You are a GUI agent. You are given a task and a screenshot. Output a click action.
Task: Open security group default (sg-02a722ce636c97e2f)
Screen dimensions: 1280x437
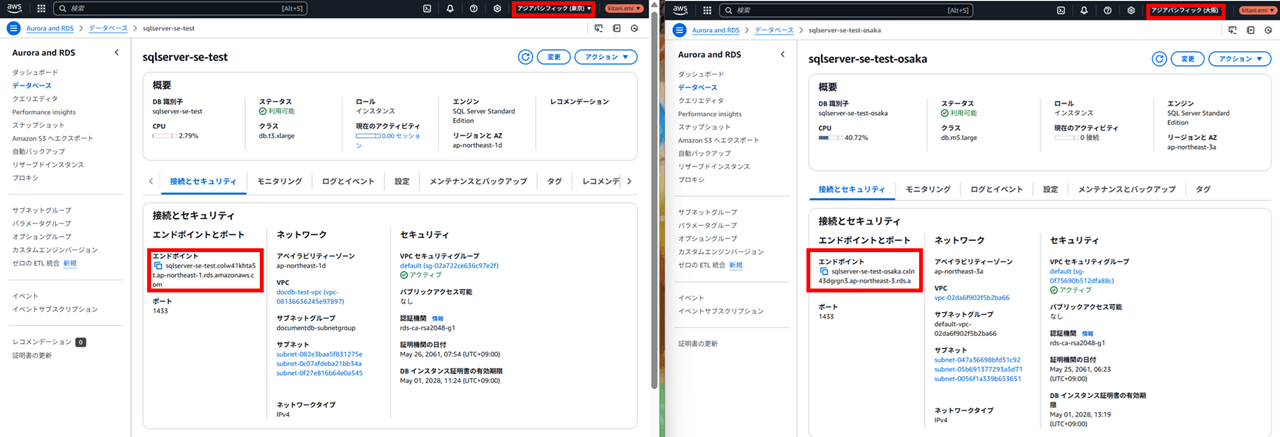(448, 266)
